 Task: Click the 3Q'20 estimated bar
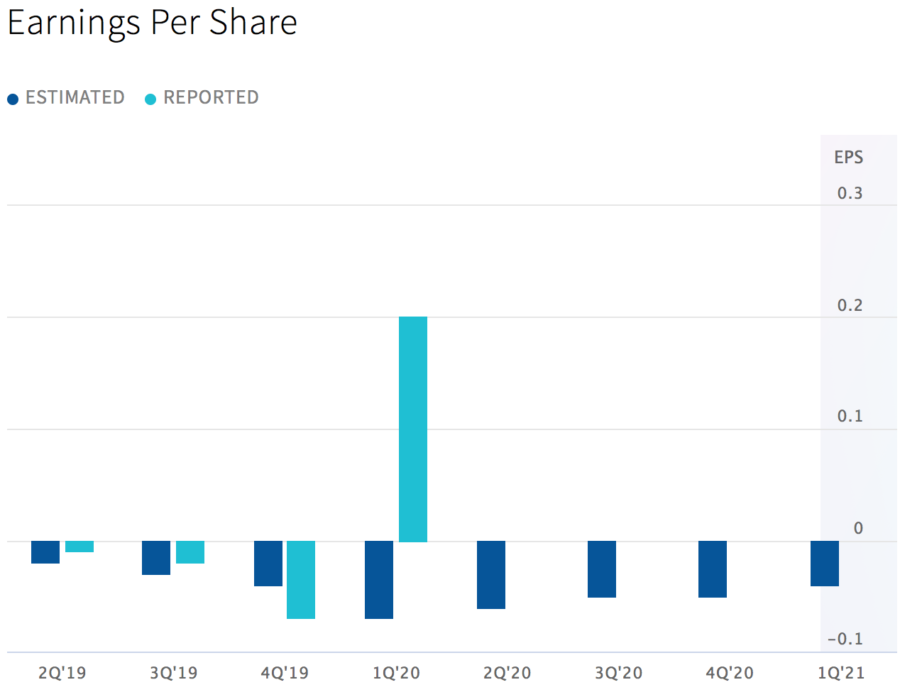[602, 569]
